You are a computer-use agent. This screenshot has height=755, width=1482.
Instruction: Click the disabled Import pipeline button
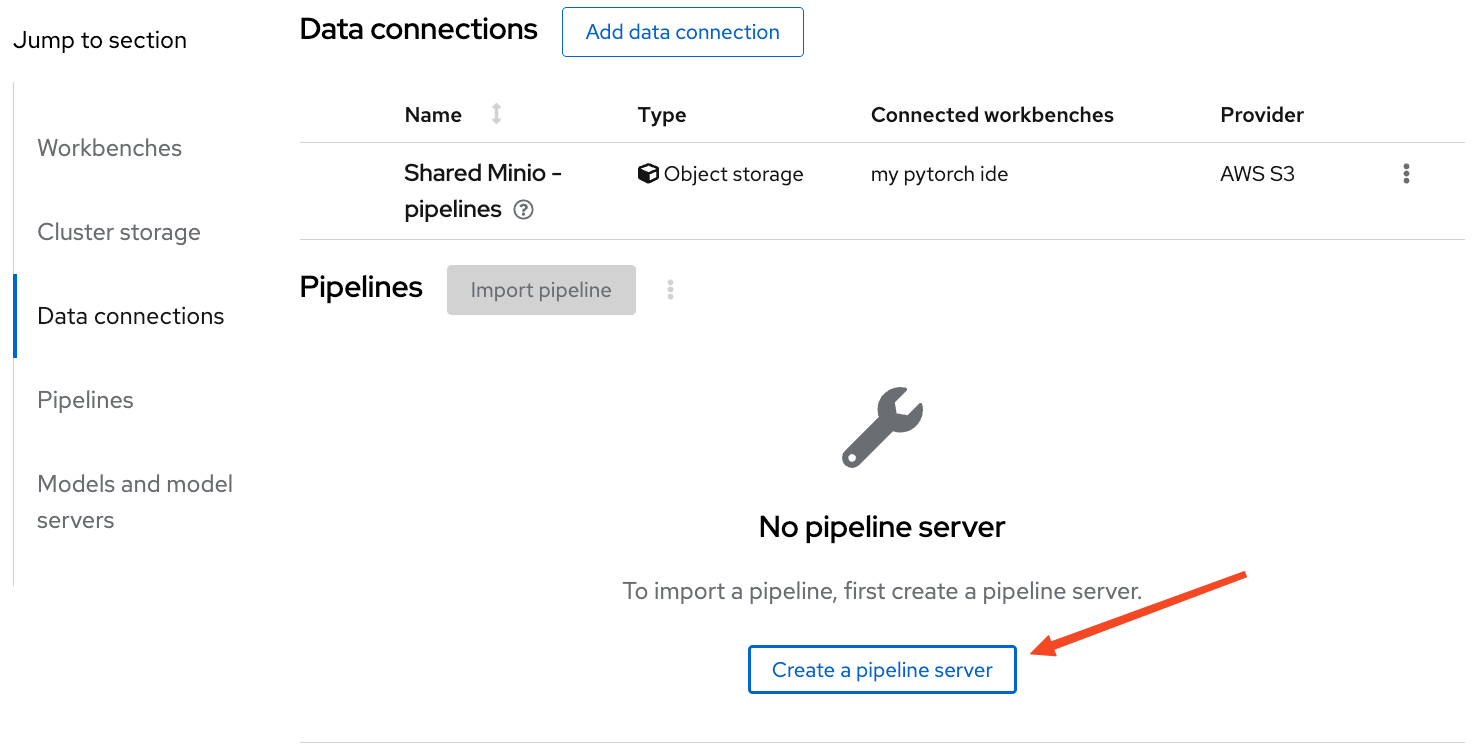point(541,290)
